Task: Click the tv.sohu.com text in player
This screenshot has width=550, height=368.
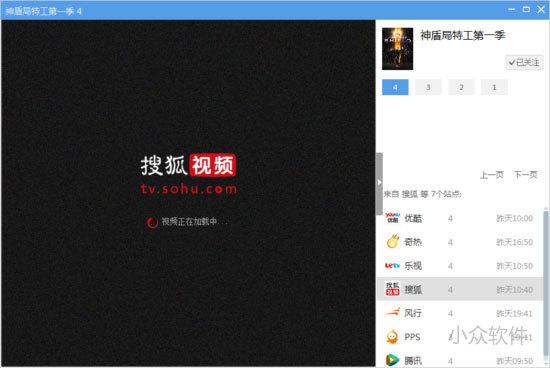Action: (x=189, y=189)
